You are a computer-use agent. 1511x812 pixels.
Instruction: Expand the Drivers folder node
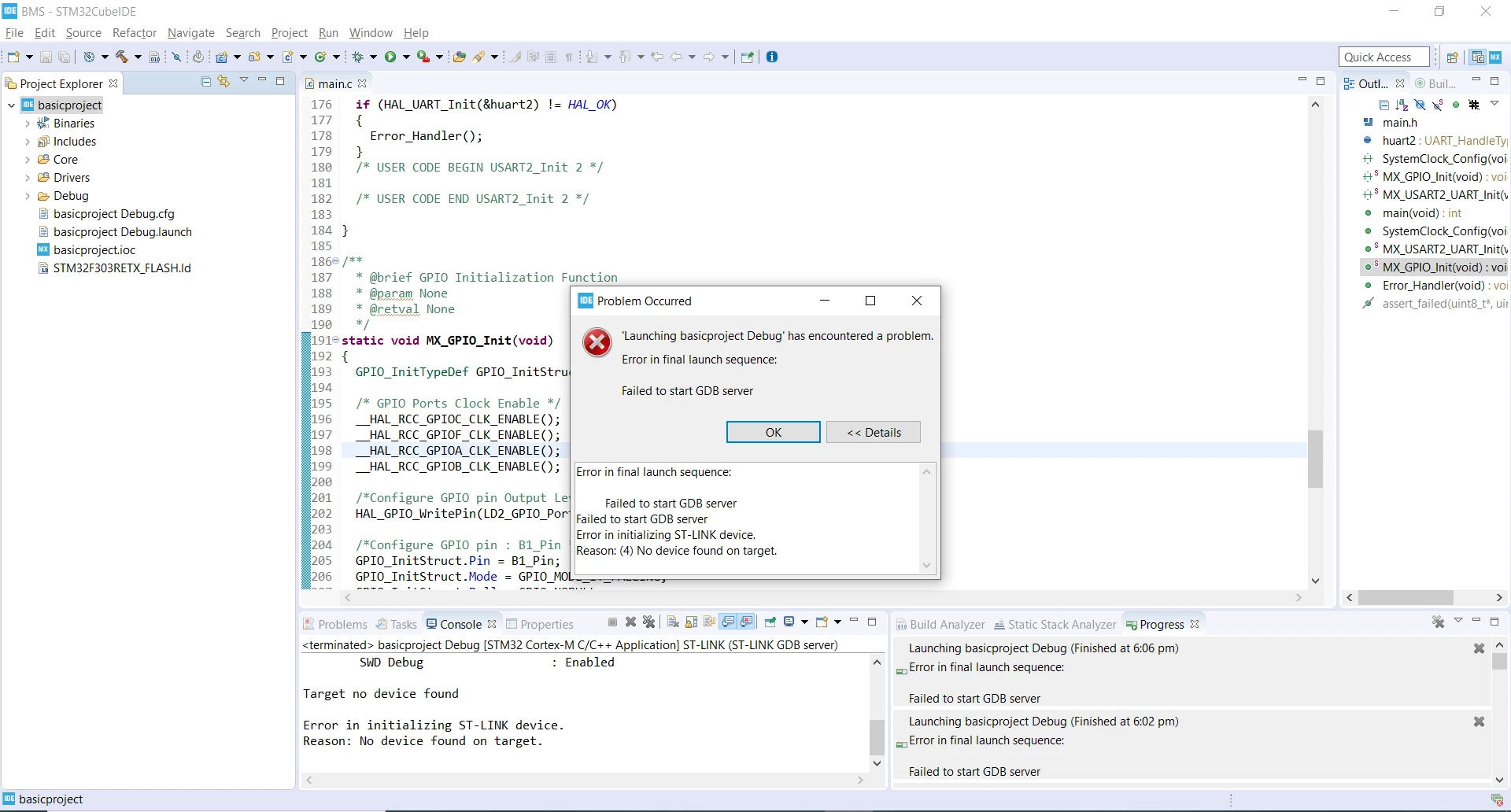coord(28,178)
